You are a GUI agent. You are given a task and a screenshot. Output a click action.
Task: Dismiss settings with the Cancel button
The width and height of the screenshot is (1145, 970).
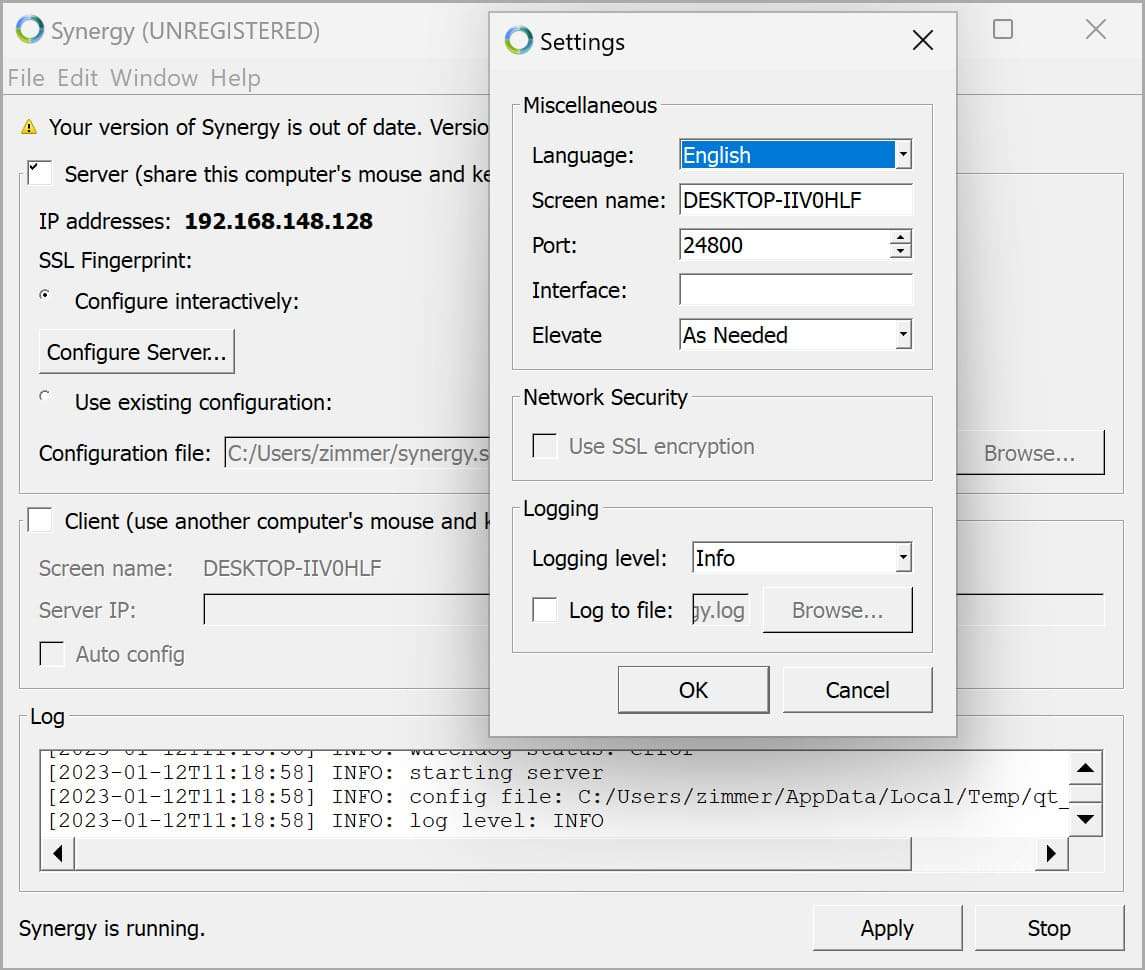point(857,690)
